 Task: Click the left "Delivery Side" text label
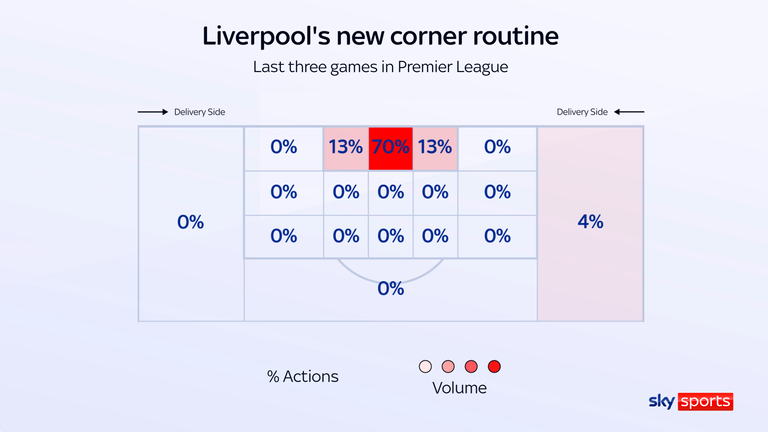click(x=200, y=112)
